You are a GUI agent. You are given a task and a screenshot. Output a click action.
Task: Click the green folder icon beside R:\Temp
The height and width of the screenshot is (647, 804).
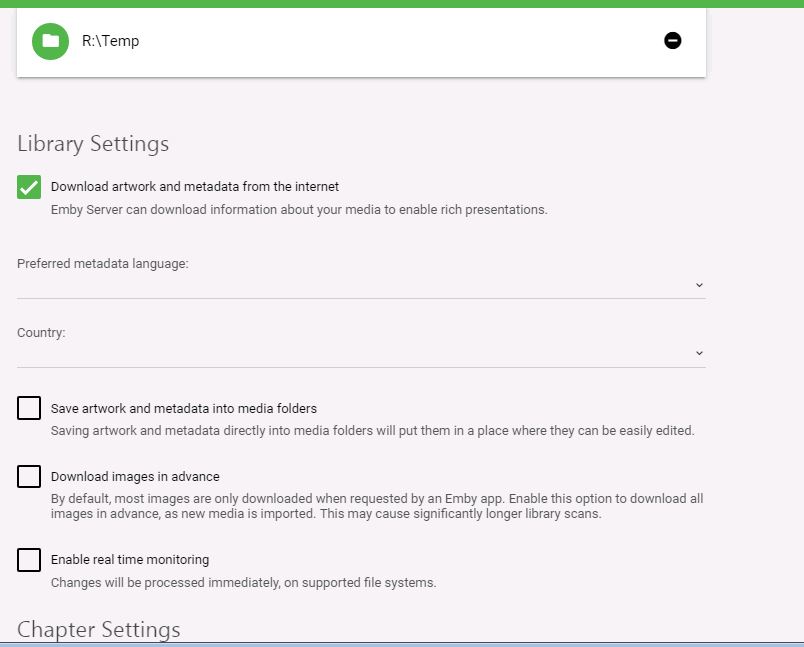tap(50, 41)
